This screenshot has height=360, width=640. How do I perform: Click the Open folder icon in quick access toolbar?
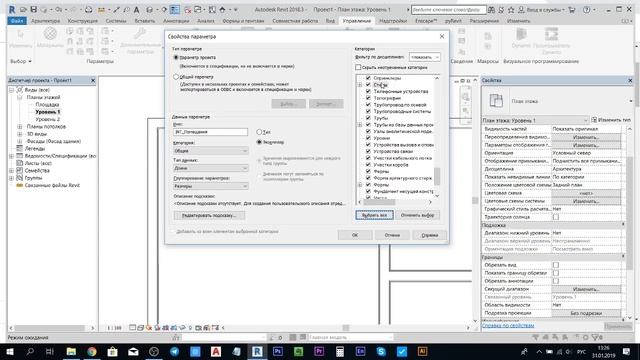tap(24, 9)
